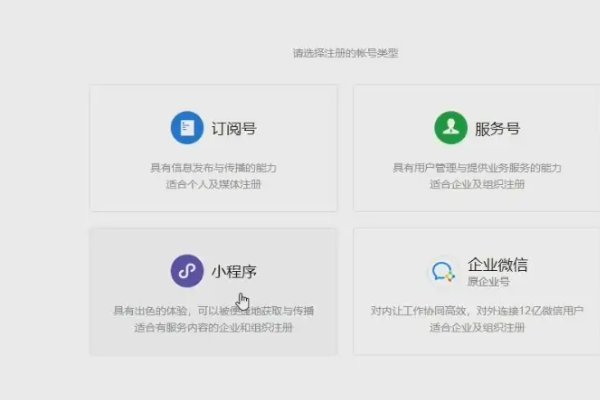The width and height of the screenshot is (600, 400).
Task: Click description 具有信息发布与传播的能力
Action: (x=214, y=168)
